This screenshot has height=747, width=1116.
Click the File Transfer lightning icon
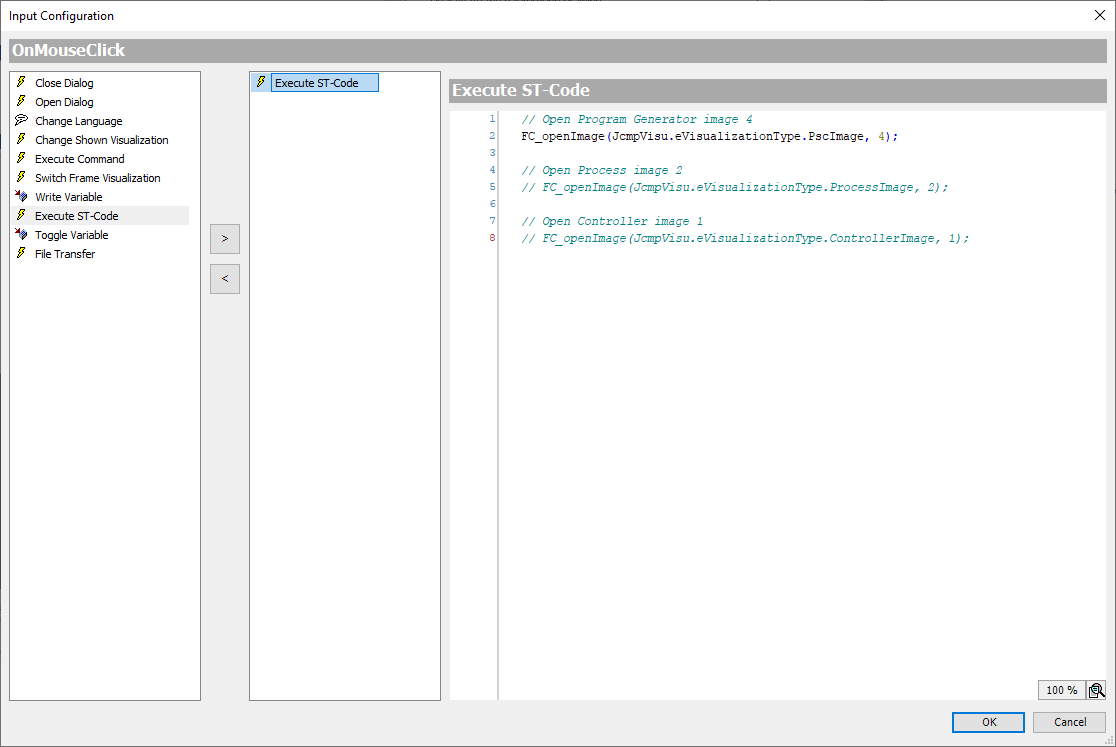pos(21,254)
